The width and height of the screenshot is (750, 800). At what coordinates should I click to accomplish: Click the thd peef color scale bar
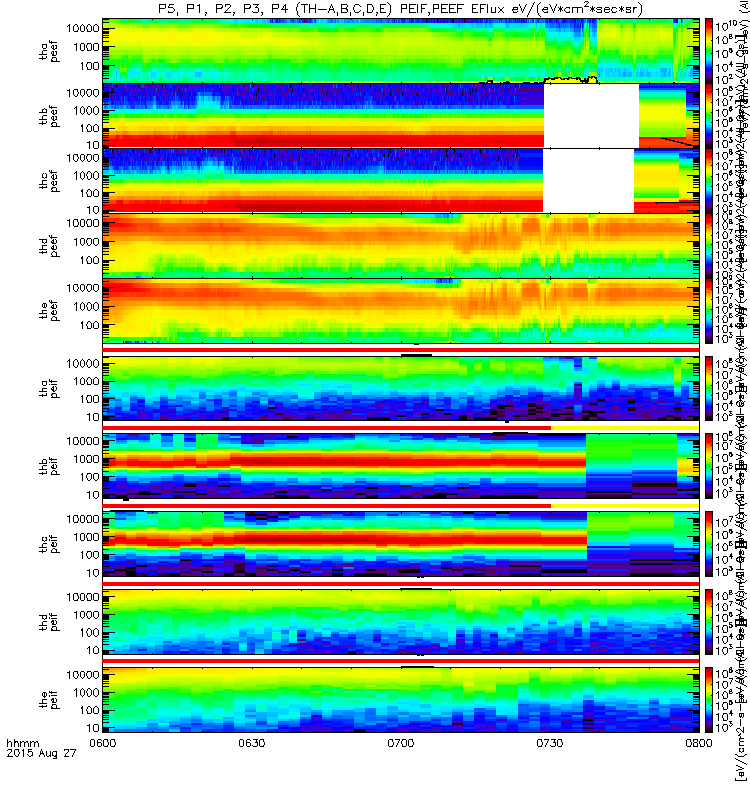709,246
